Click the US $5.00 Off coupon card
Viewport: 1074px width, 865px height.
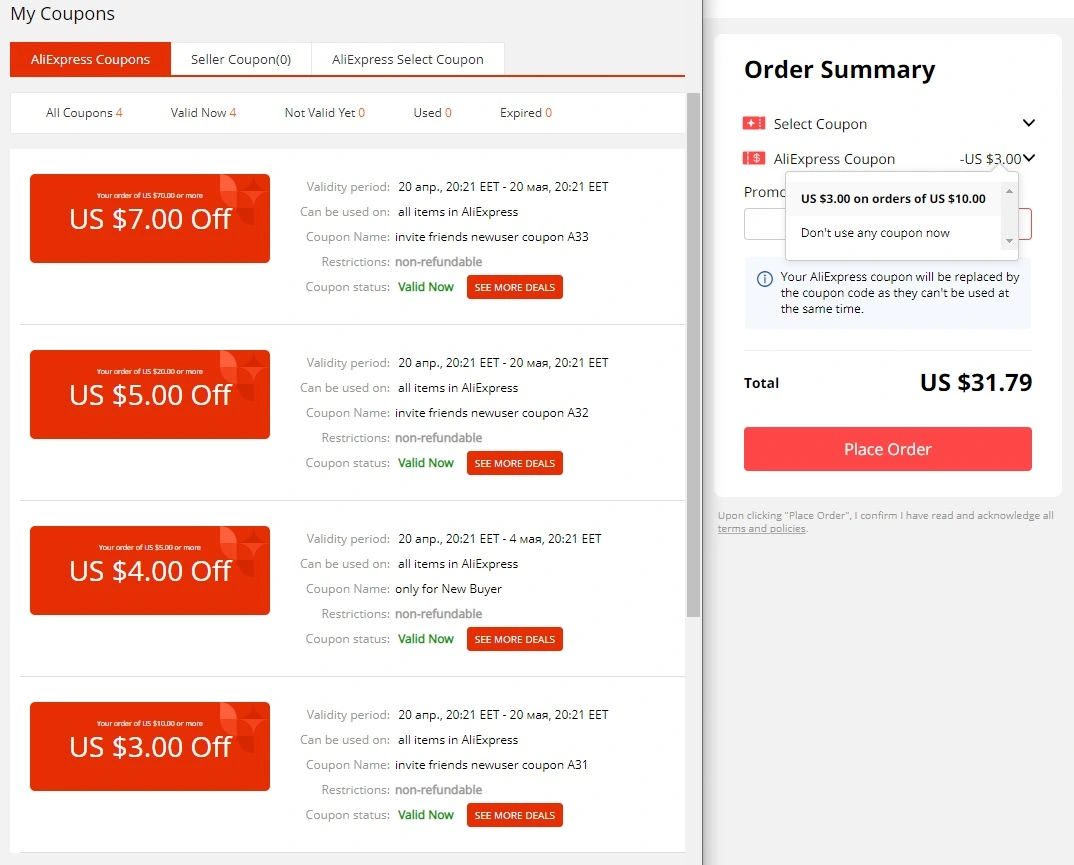point(150,394)
